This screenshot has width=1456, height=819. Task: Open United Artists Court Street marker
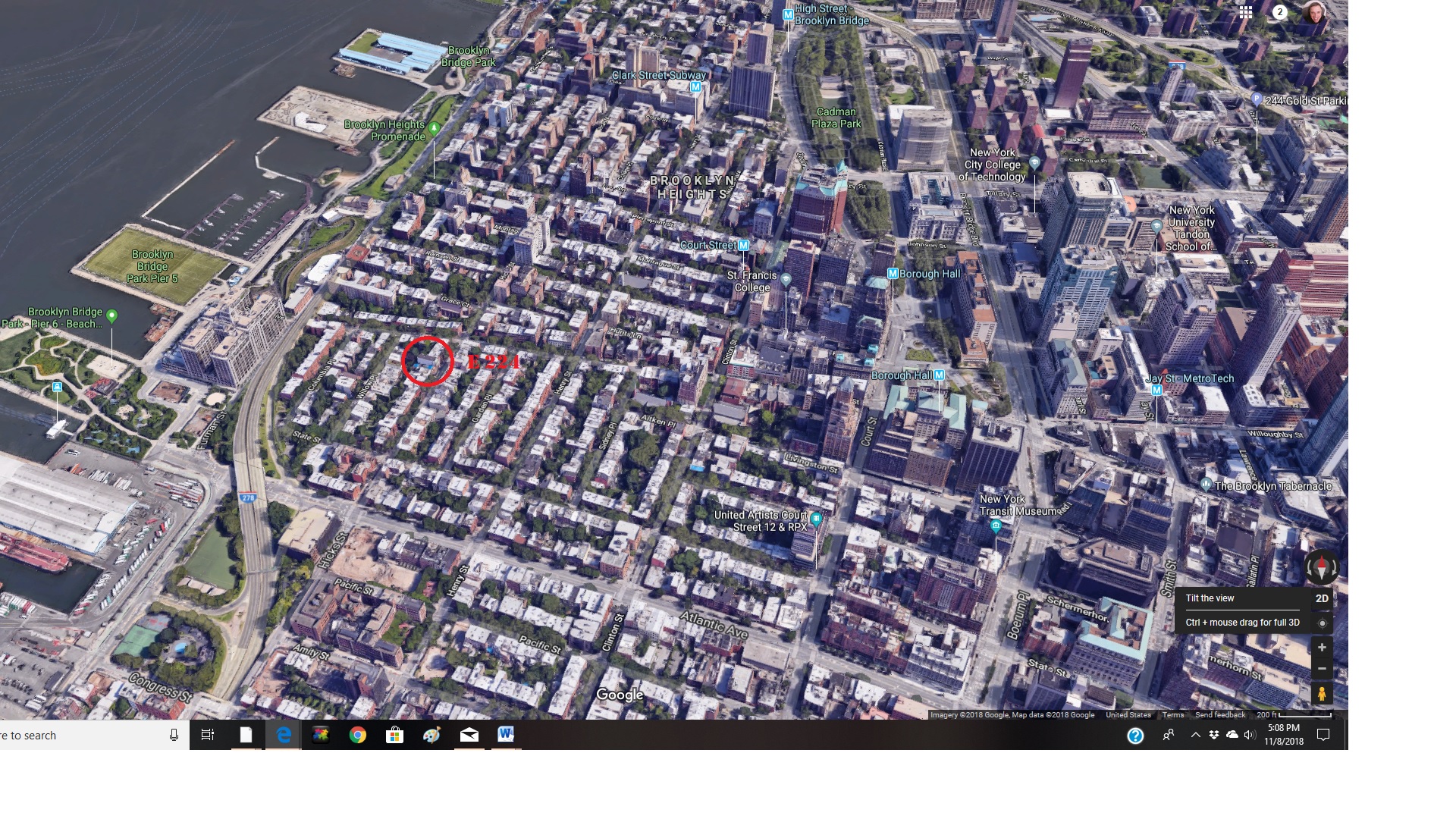[816, 519]
